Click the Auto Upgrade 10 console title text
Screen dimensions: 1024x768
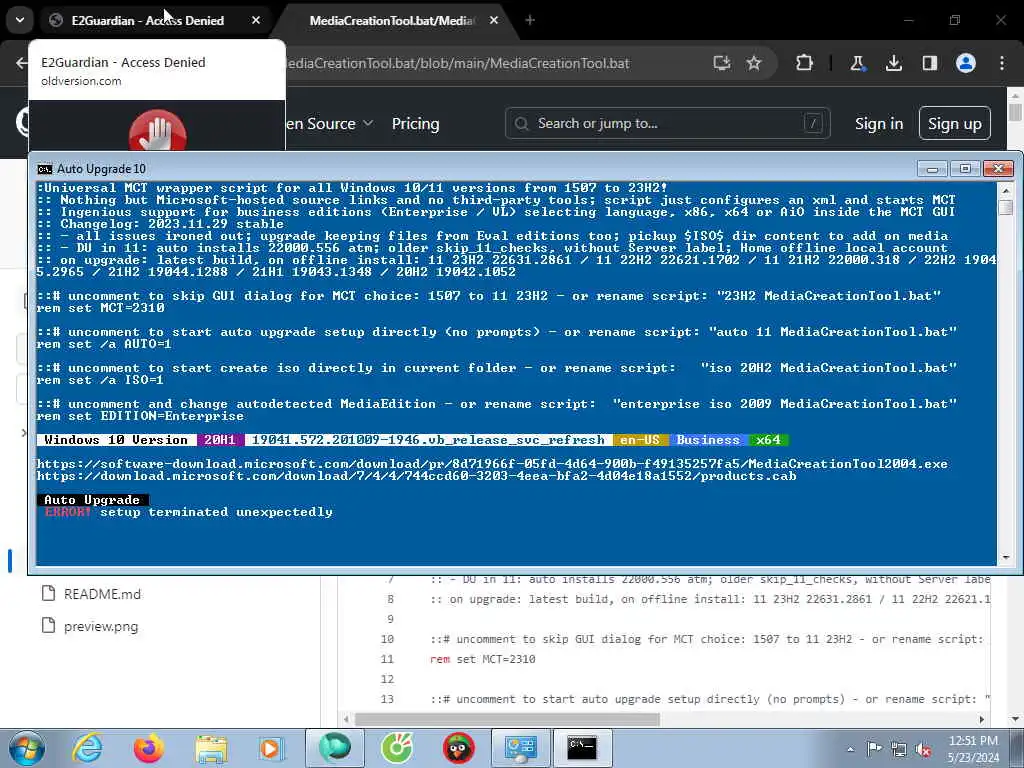pos(101,169)
